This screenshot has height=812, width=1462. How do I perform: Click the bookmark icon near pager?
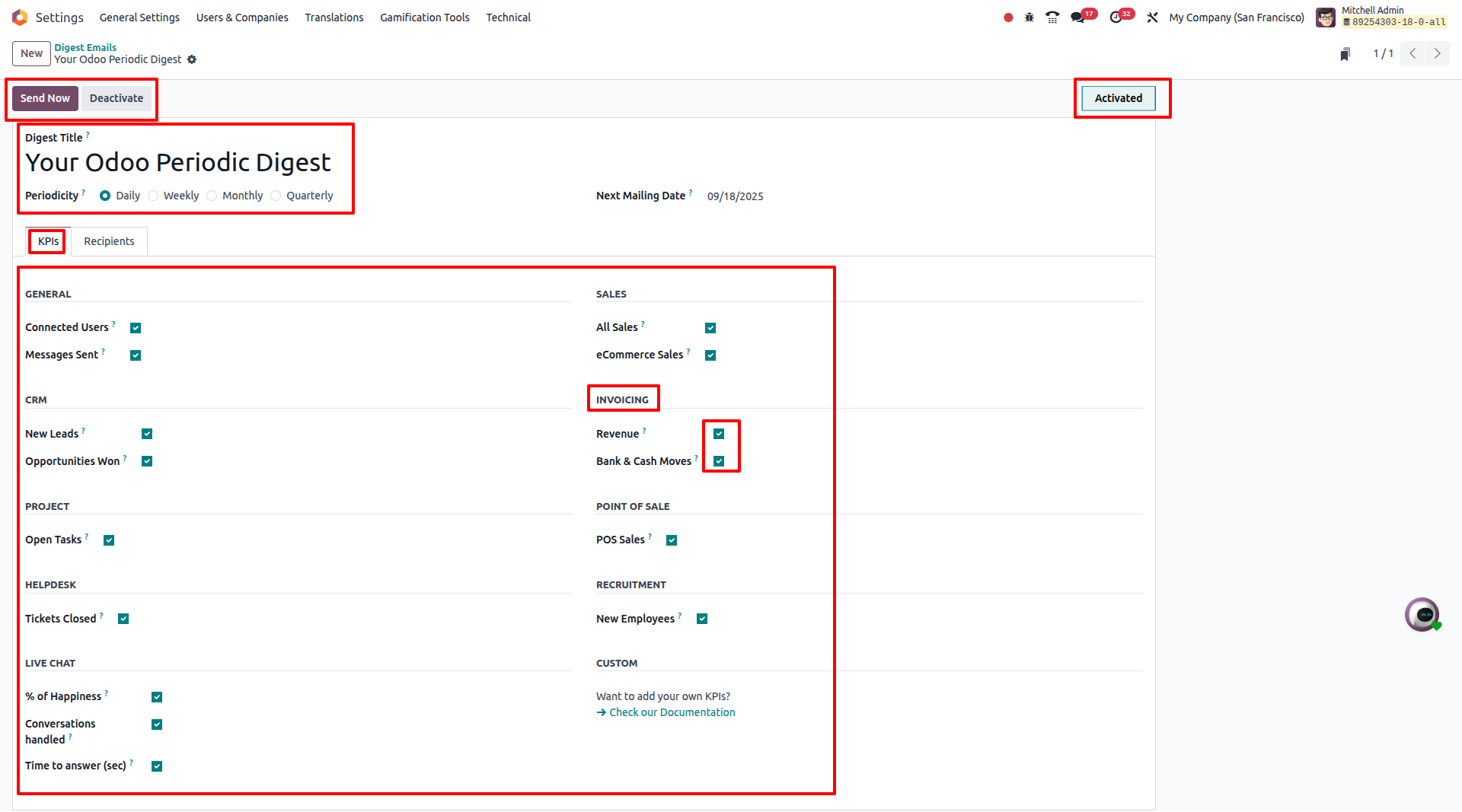pos(1345,54)
